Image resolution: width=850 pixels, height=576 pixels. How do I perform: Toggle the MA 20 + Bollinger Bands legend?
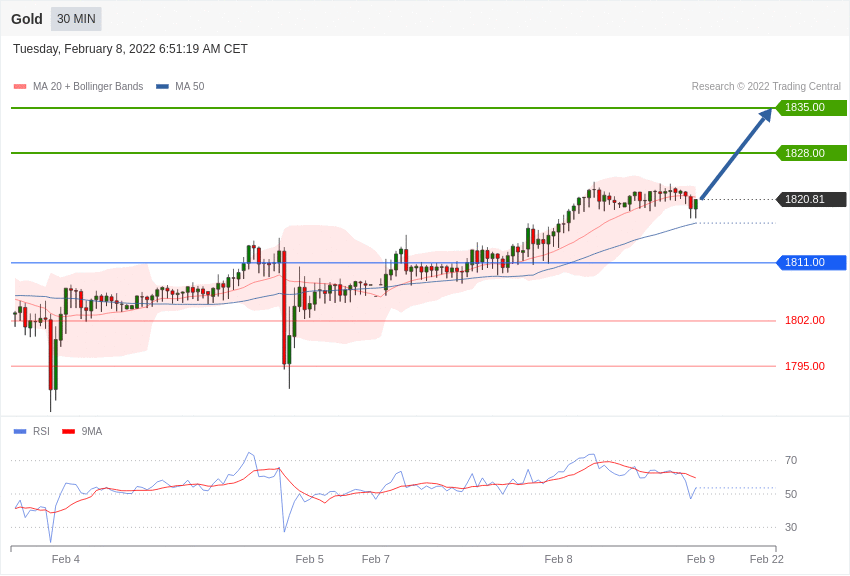pos(79,86)
